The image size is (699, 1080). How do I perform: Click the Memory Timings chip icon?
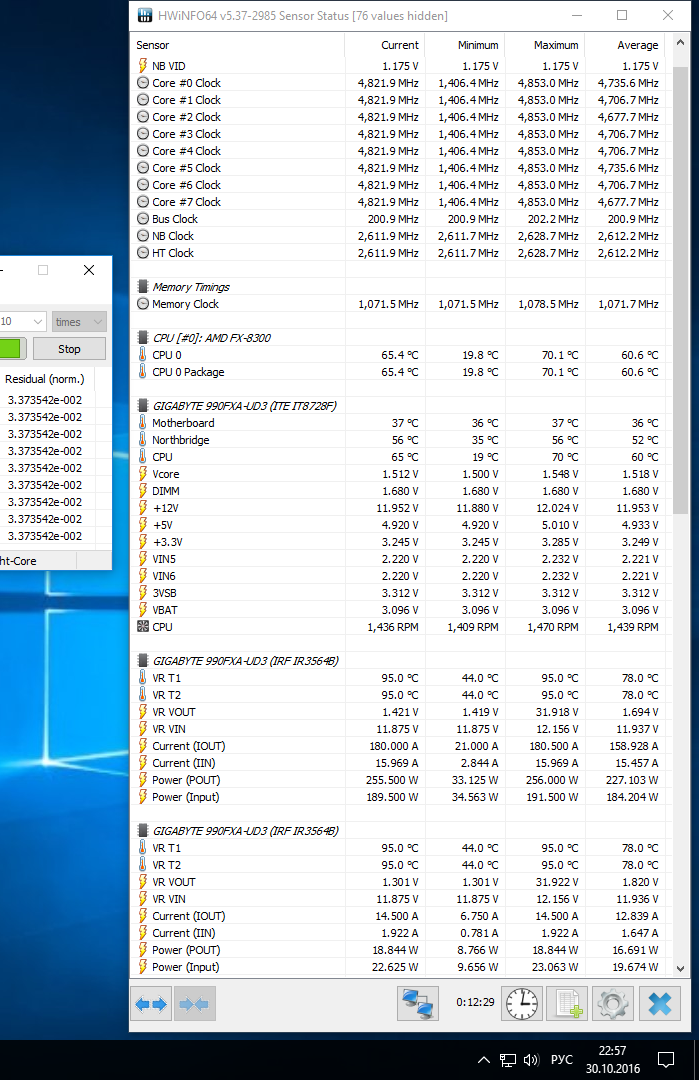pos(143,287)
